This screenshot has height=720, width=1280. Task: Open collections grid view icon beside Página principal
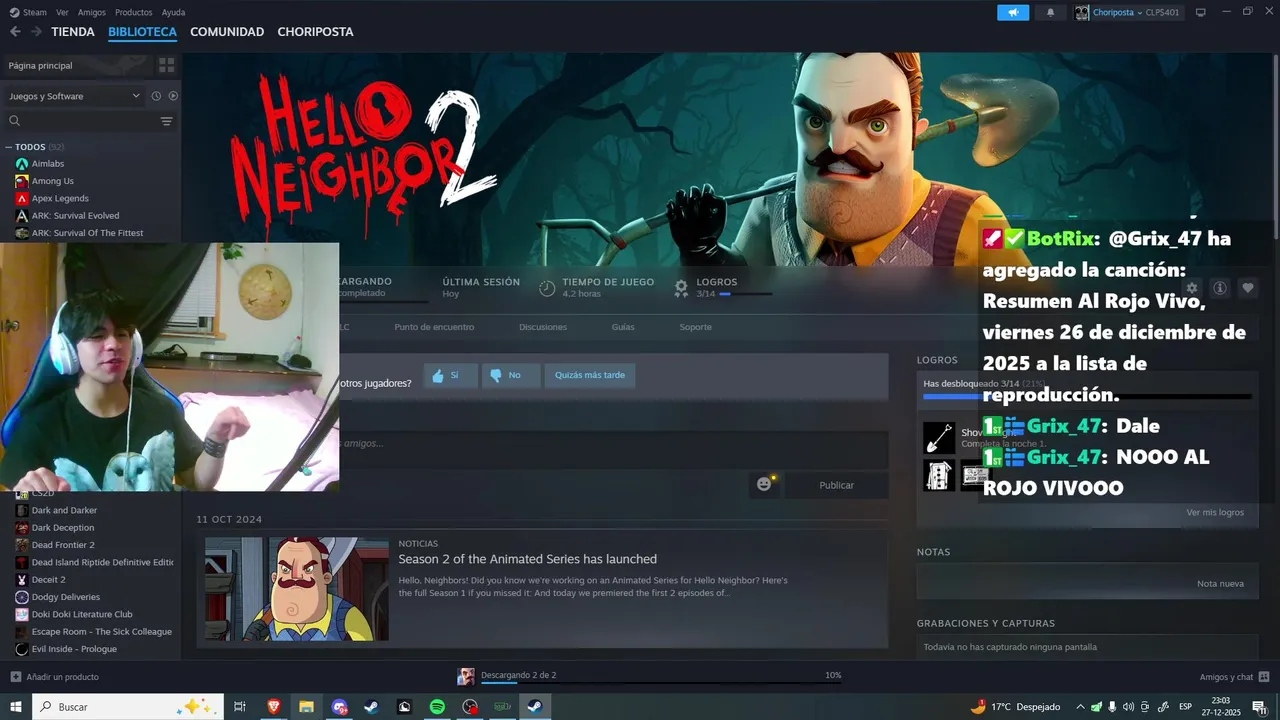(166, 65)
